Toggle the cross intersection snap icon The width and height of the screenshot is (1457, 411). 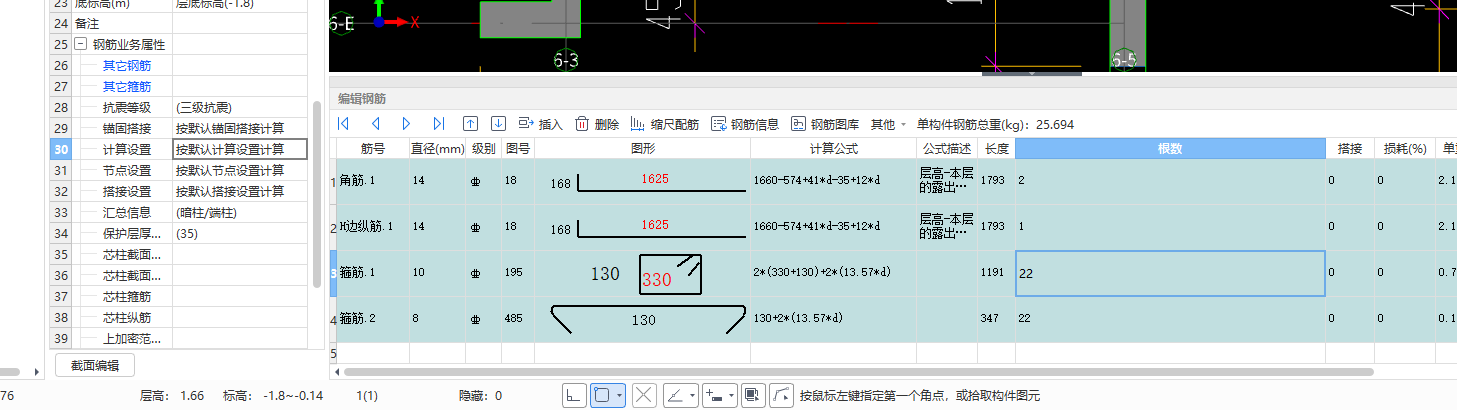644,395
